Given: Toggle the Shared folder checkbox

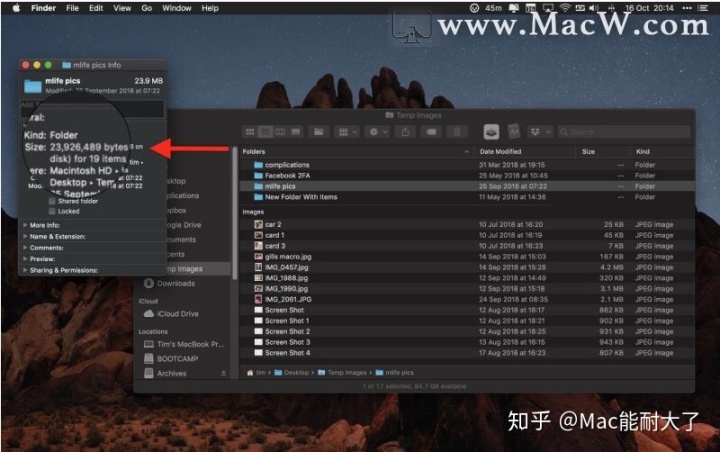Looking at the screenshot, I should pos(52,201).
